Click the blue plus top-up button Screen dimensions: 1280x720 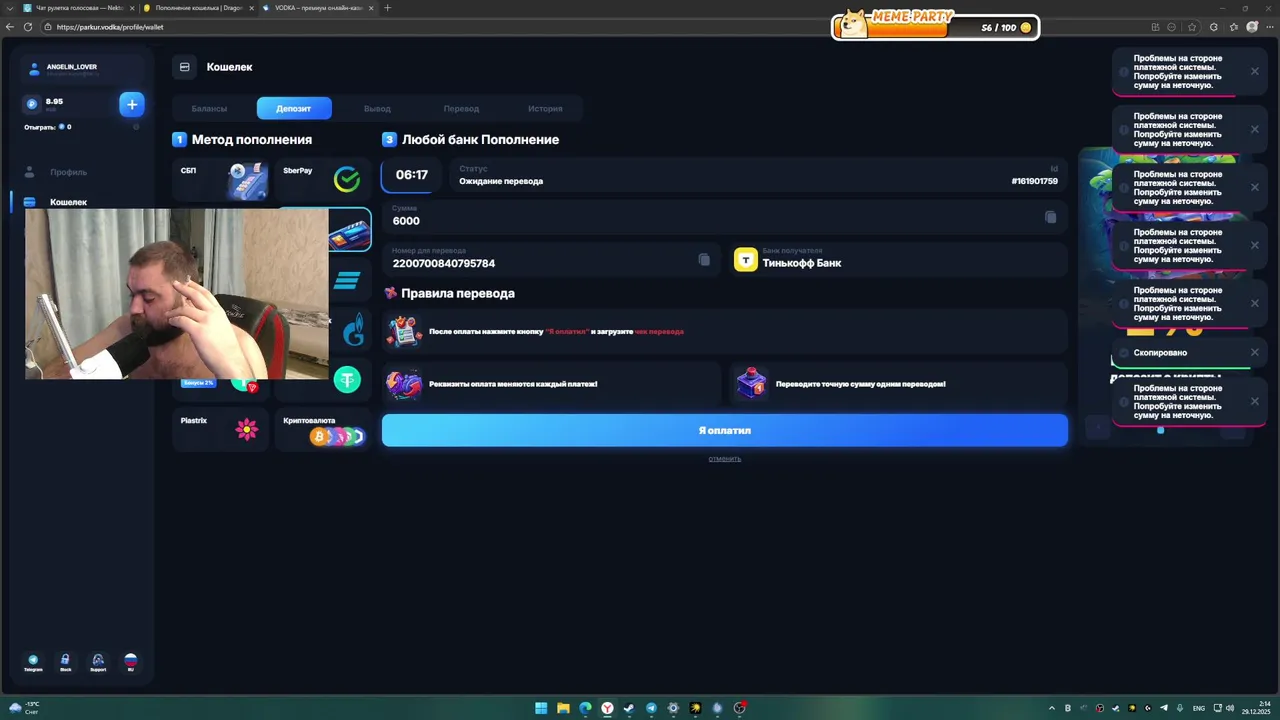131,104
